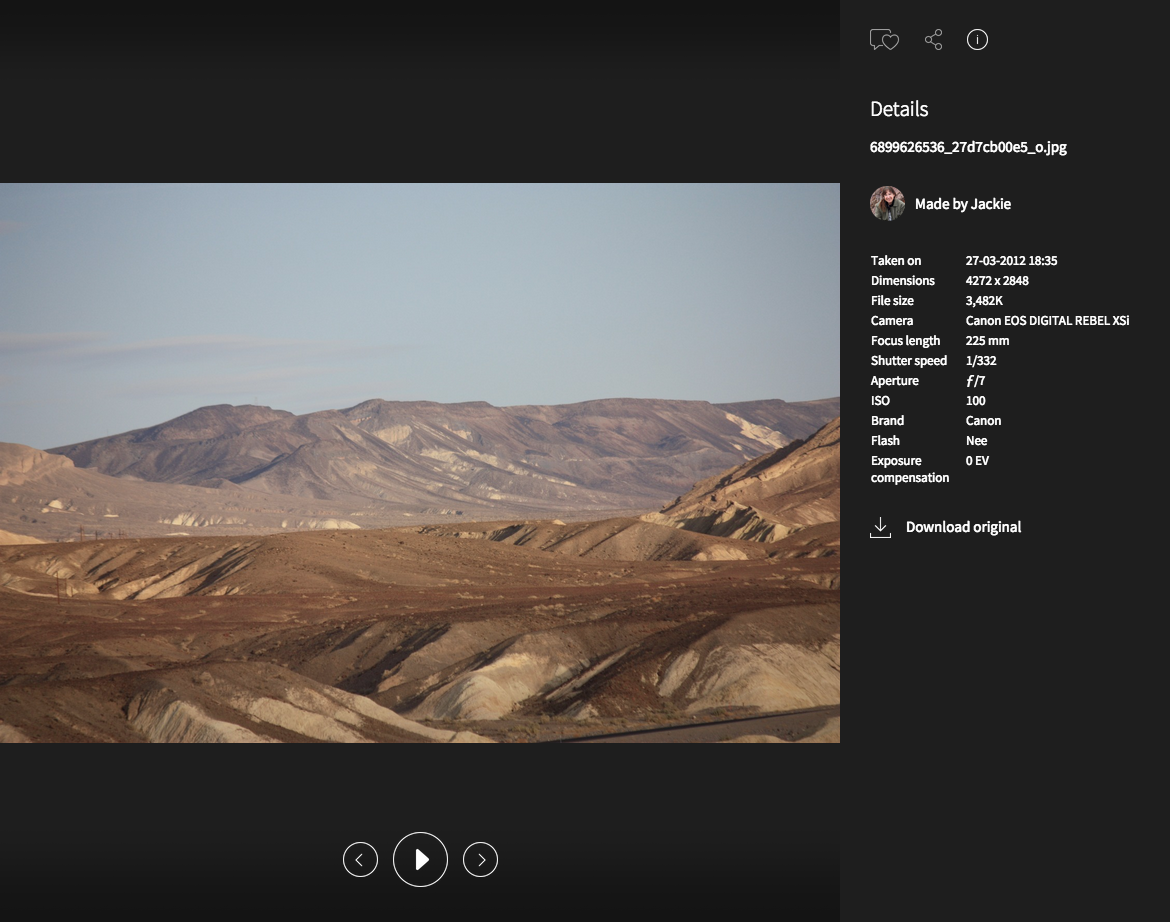Click the Details heading
This screenshot has width=1170, height=922.
pos(899,109)
